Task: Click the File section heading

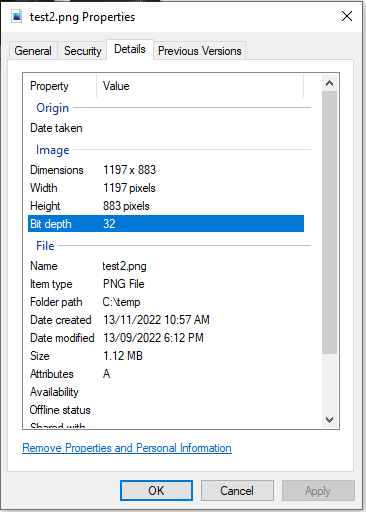Action: (x=45, y=246)
